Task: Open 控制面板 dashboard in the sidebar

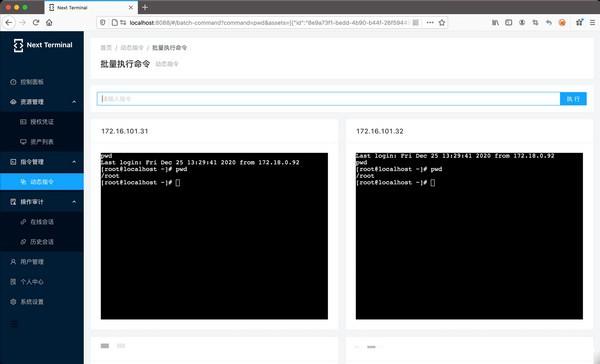Action: click(x=42, y=82)
